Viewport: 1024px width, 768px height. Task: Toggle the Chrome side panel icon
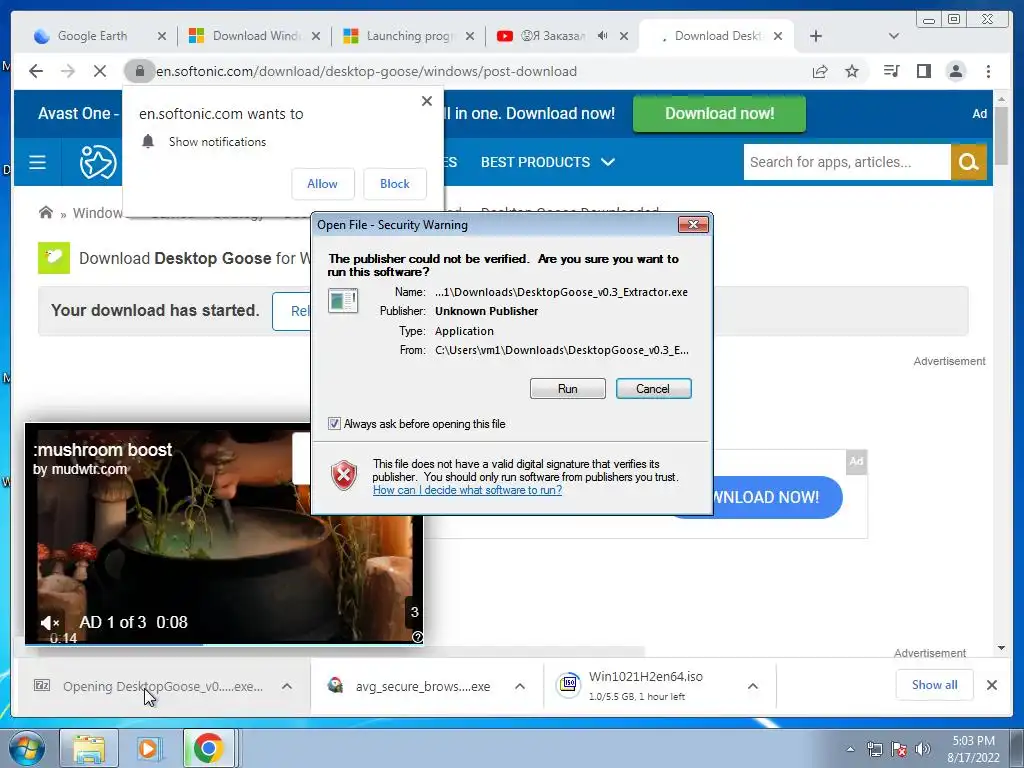coord(923,71)
